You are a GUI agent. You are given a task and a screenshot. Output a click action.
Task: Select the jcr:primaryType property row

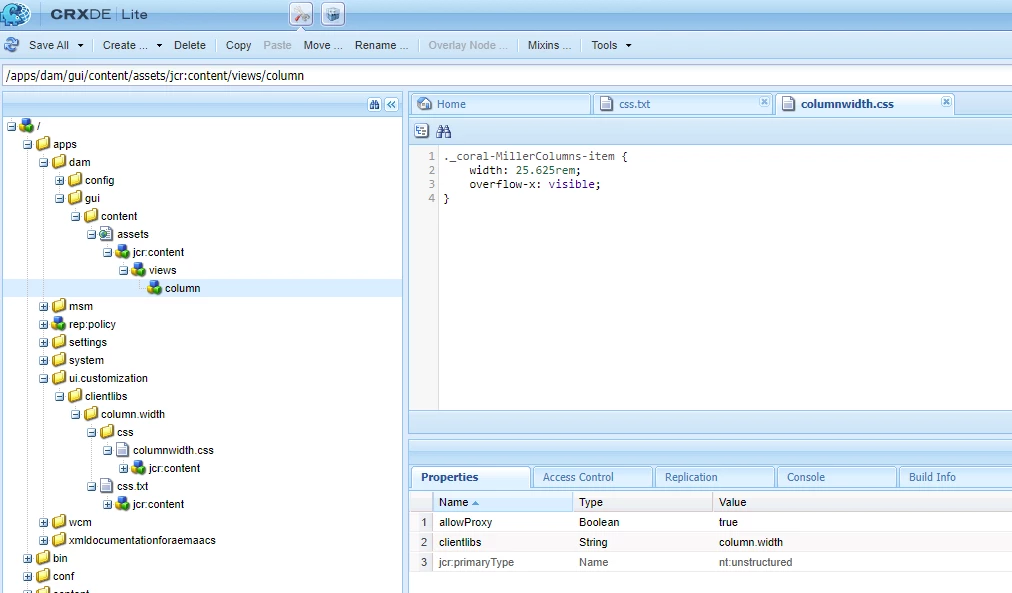pyautogui.click(x=711, y=562)
